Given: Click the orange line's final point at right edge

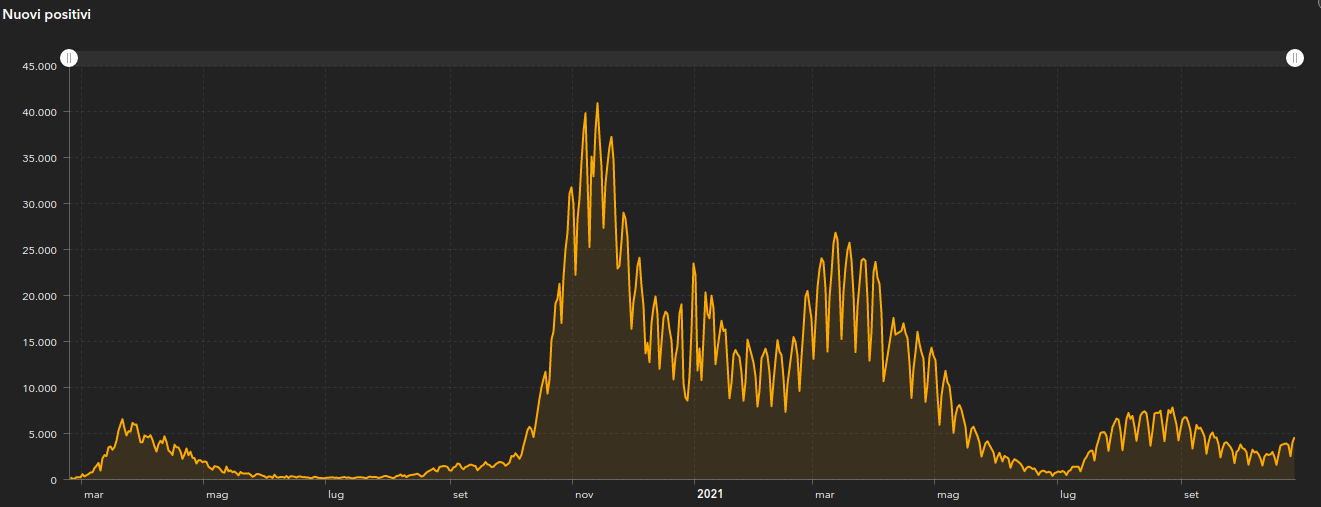Looking at the screenshot, I should (1294, 438).
